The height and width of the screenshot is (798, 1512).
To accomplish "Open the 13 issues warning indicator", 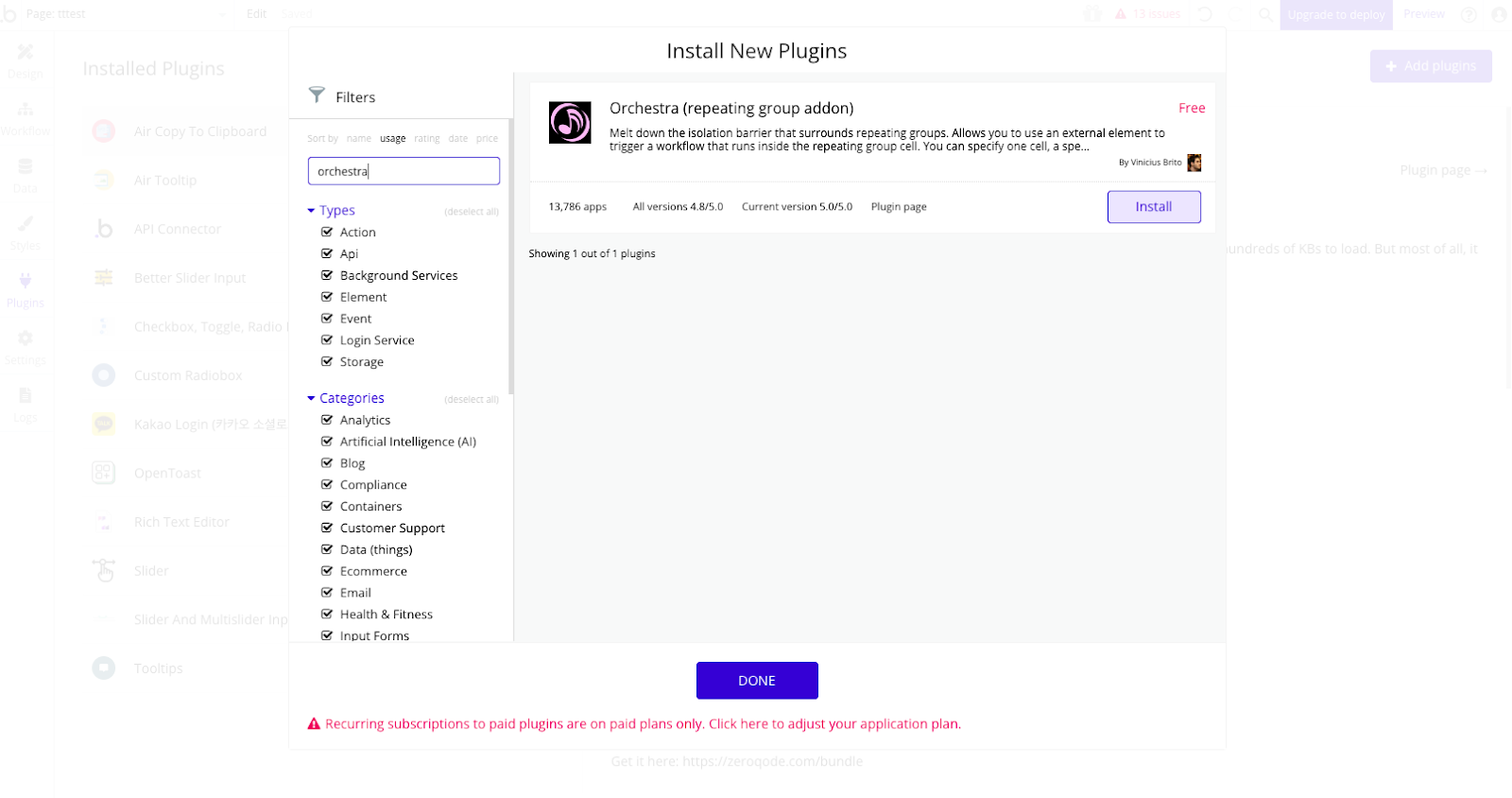I will tap(1147, 14).
